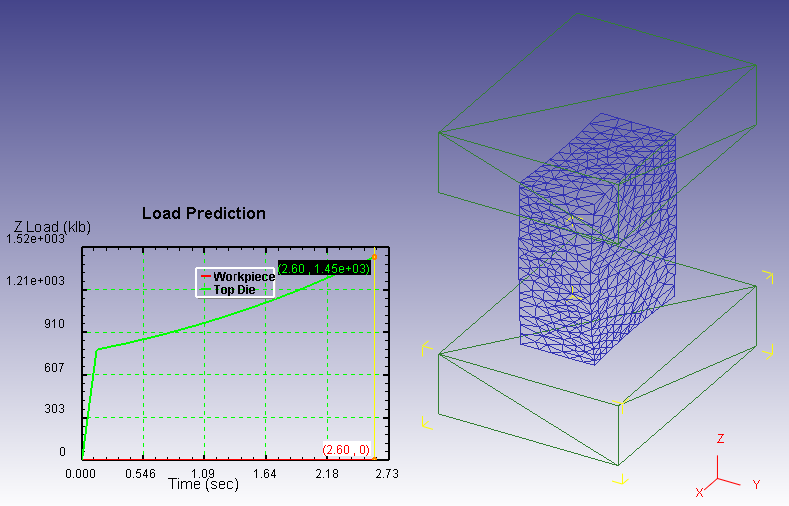Click the 2.18 time tick label
This screenshot has height=506, width=789.
click(x=327, y=474)
